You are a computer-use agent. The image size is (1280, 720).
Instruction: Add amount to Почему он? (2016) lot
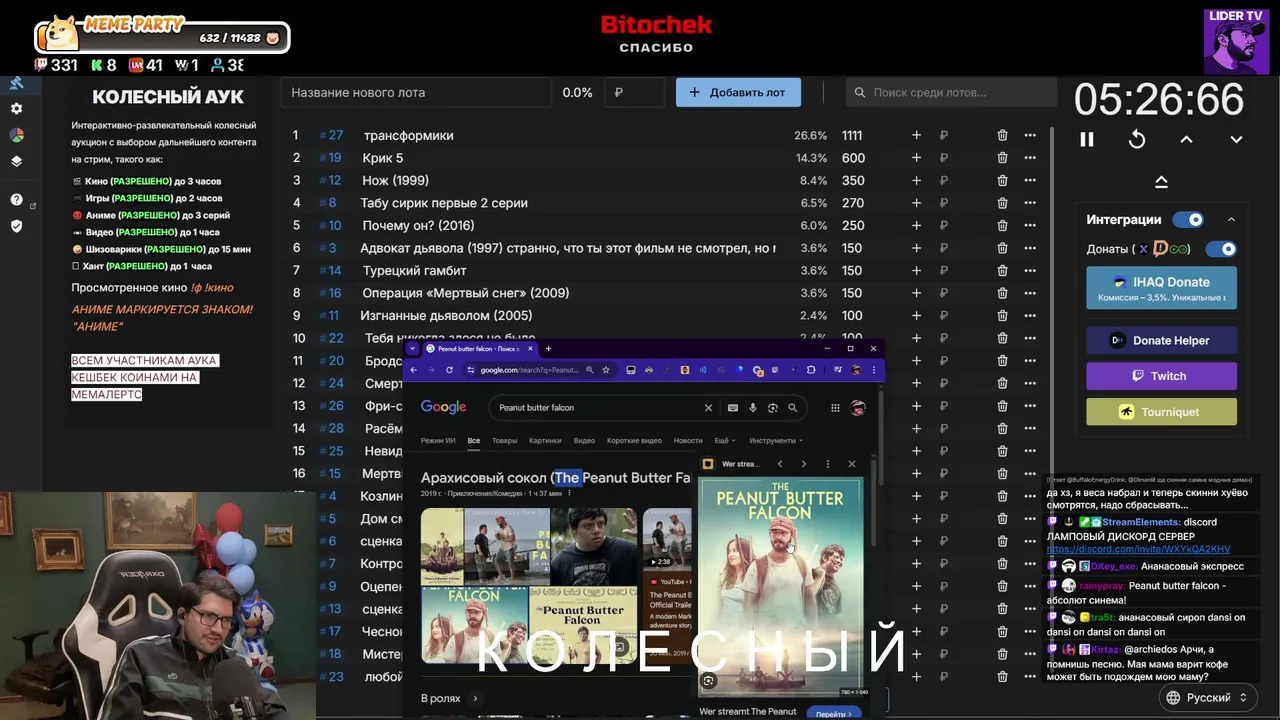[916, 226]
